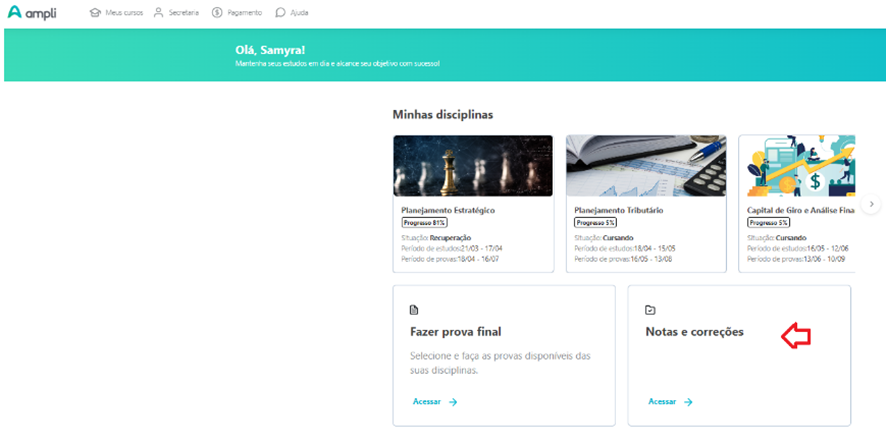Click Selecione e faça as provas description text
Image resolution: width=886 pixels, height=446 pixels.
(500, 363)
